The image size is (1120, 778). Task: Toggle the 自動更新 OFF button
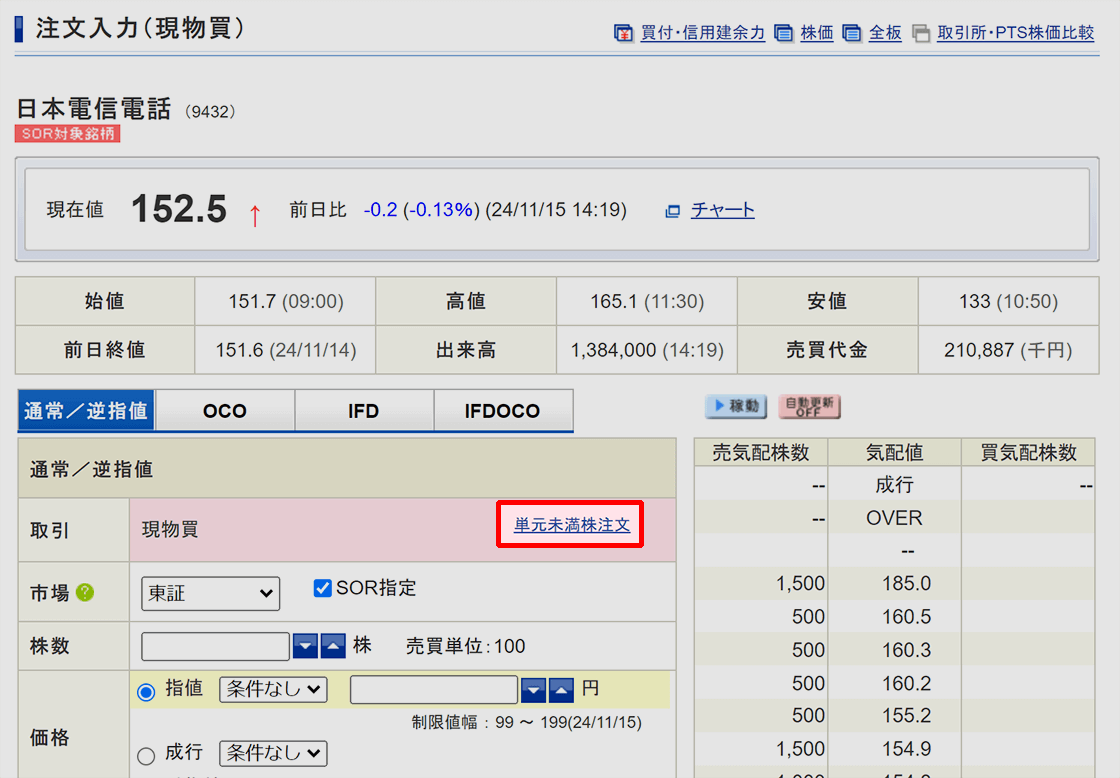coord(809,407)
